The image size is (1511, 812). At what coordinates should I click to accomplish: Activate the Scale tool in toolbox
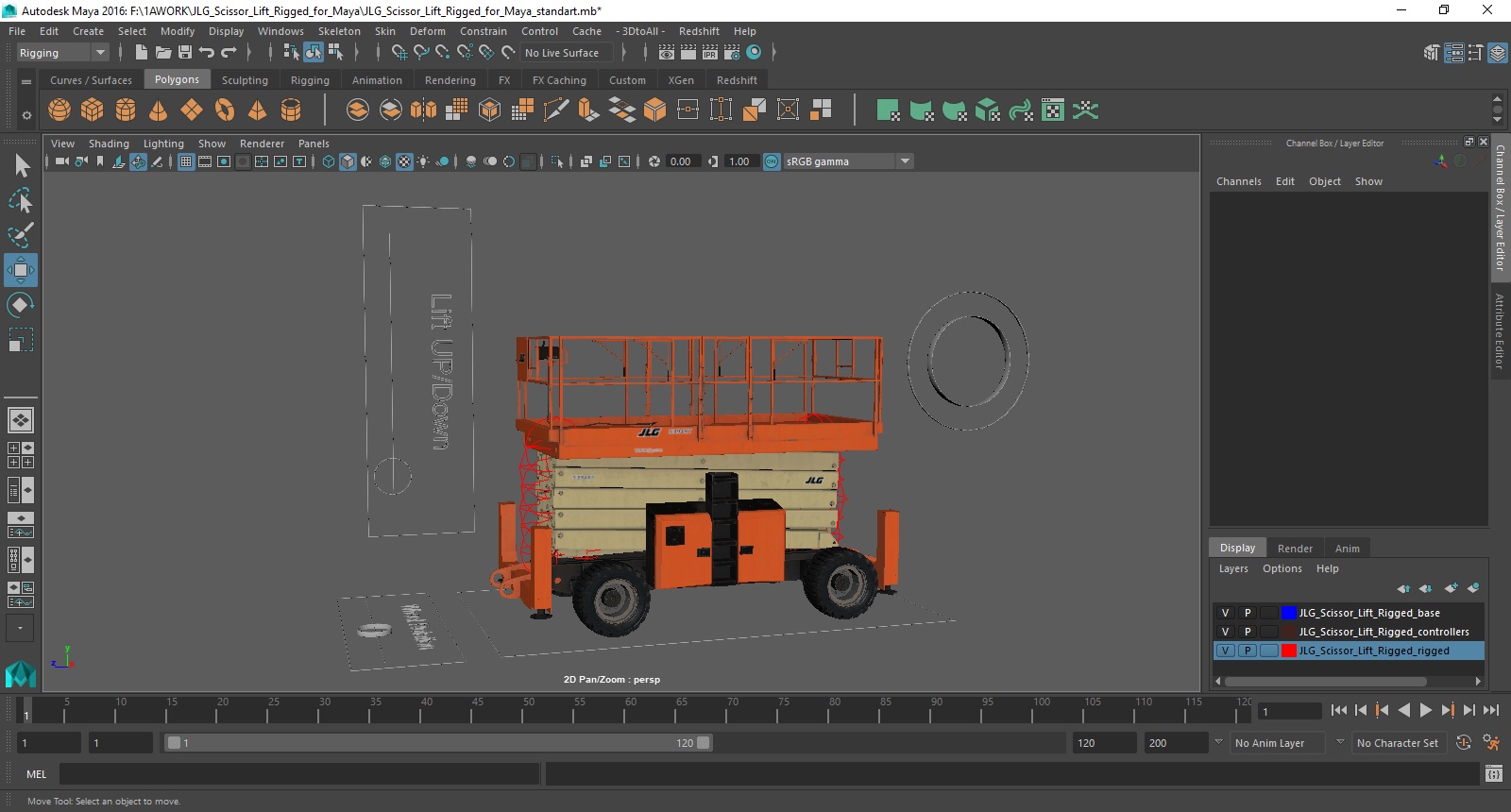coord(21,339)
